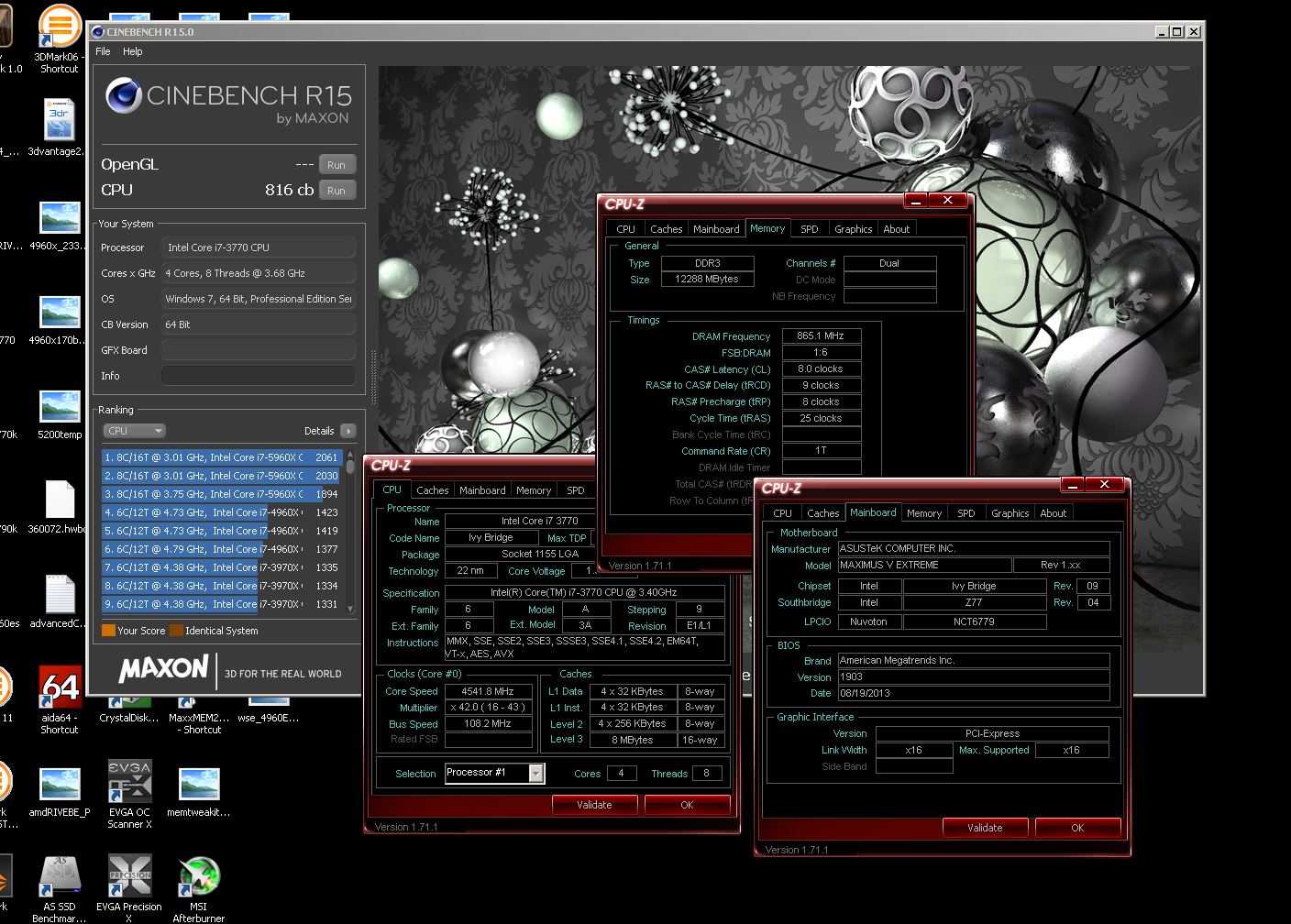Viewport: 1291px width, 924px height.
Task: Click OK in CPU-Z CPU window
Action: point(687,805)
